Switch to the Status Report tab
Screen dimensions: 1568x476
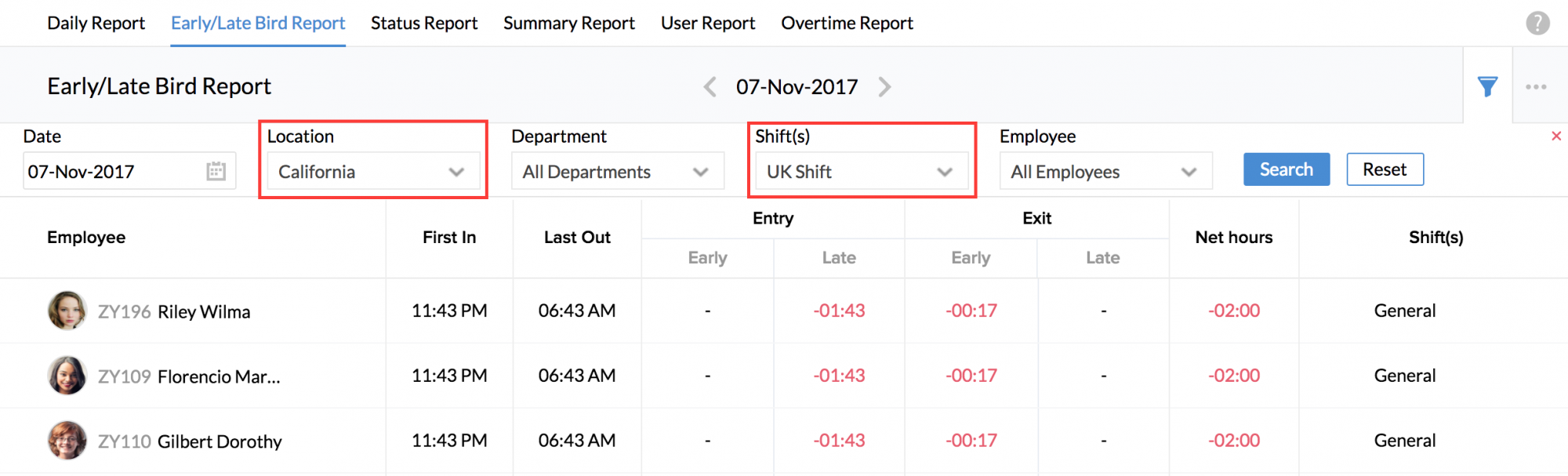[424, 24]
